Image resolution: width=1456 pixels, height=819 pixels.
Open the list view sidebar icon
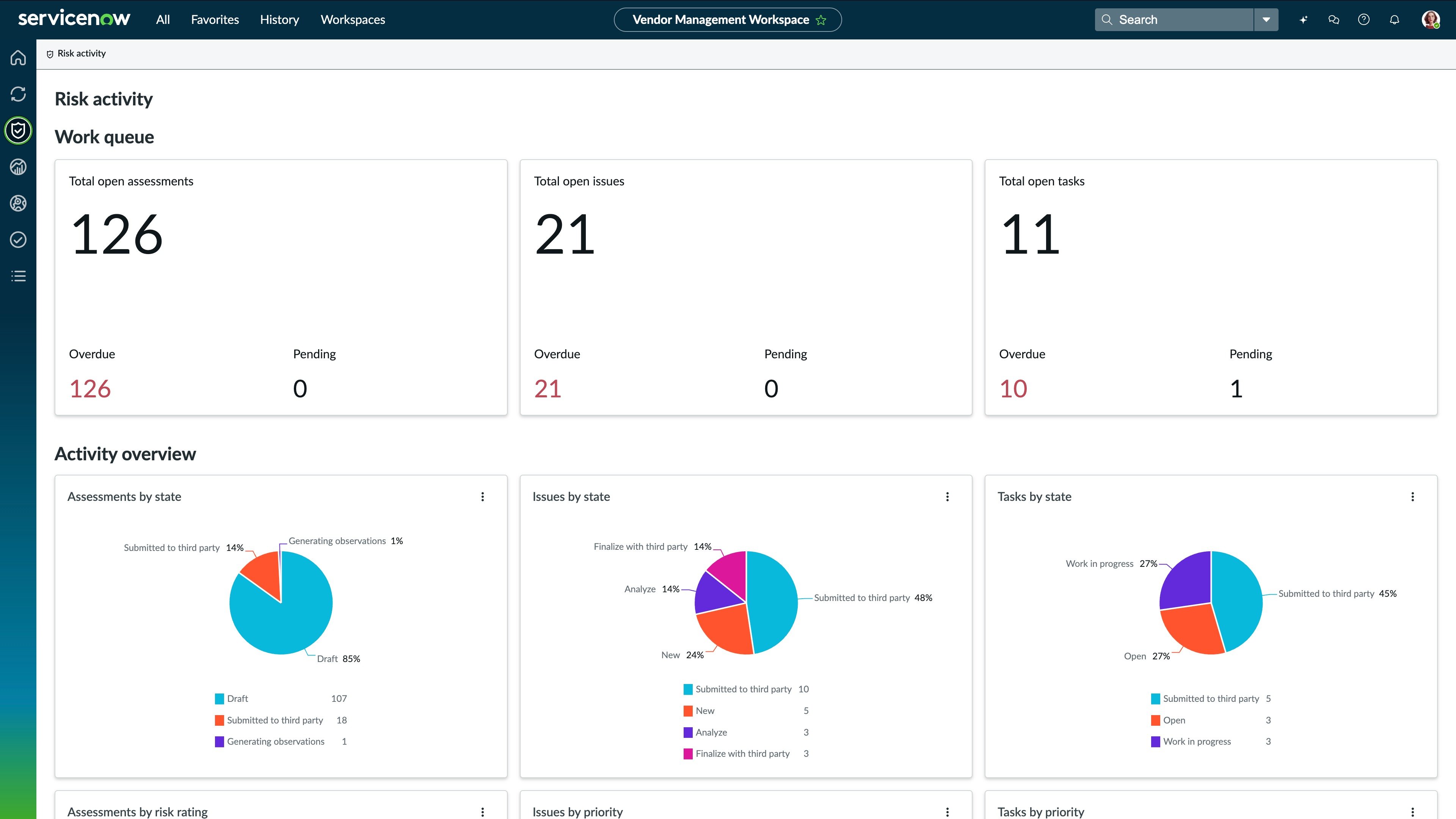pyautogui.click(x=18, y=276)
